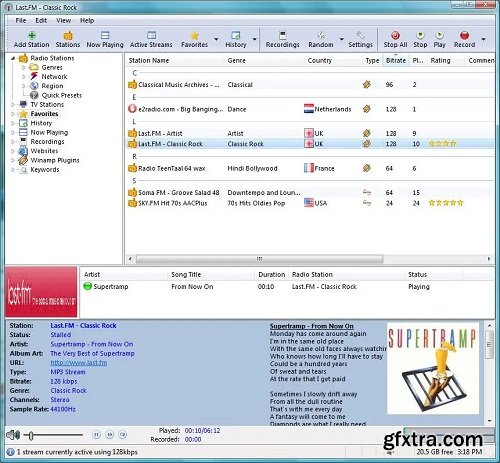500x463 pixels.
Task: Click the horizontal scrollbar in the station list
Action: click(260, 259)
